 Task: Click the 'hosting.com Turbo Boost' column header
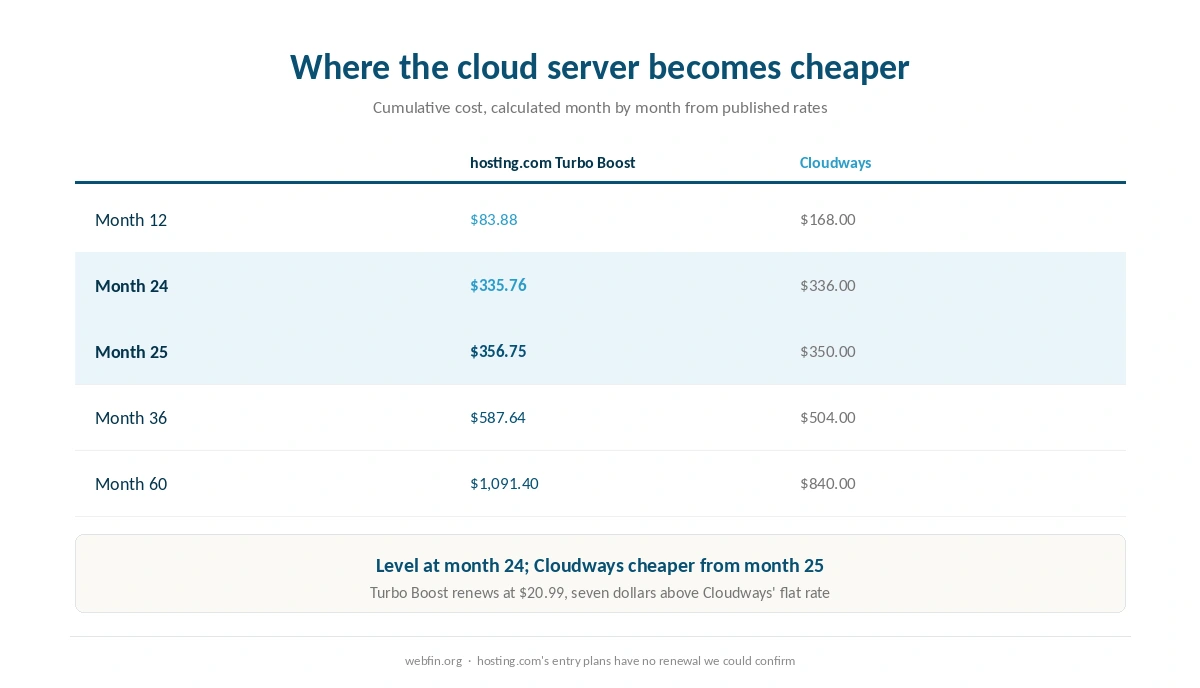(553, 162)
